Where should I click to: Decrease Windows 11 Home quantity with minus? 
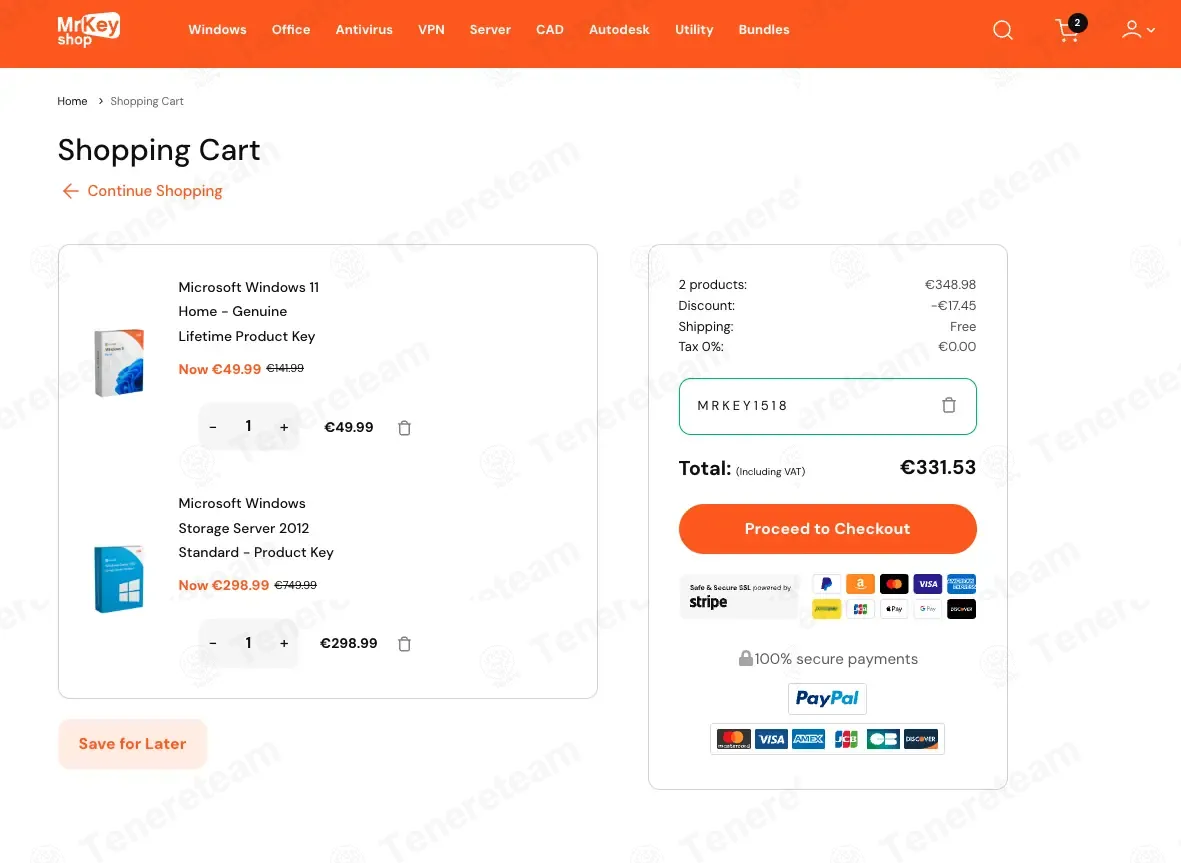pos(213,427)
